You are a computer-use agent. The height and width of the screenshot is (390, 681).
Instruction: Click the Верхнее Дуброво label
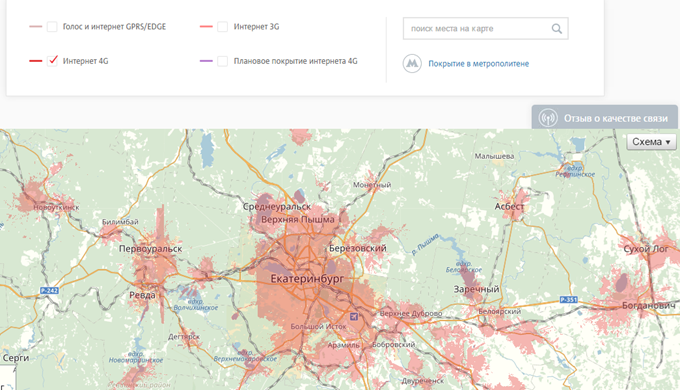click(411, 314)
